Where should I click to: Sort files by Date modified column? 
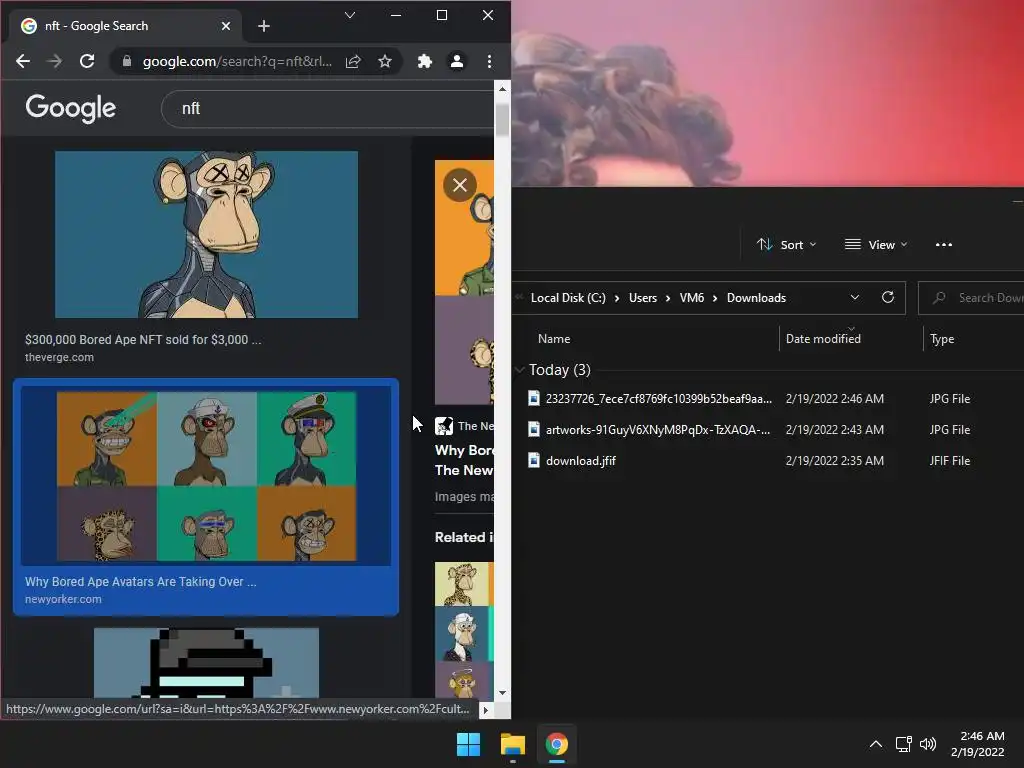click(x=823, y=339)
